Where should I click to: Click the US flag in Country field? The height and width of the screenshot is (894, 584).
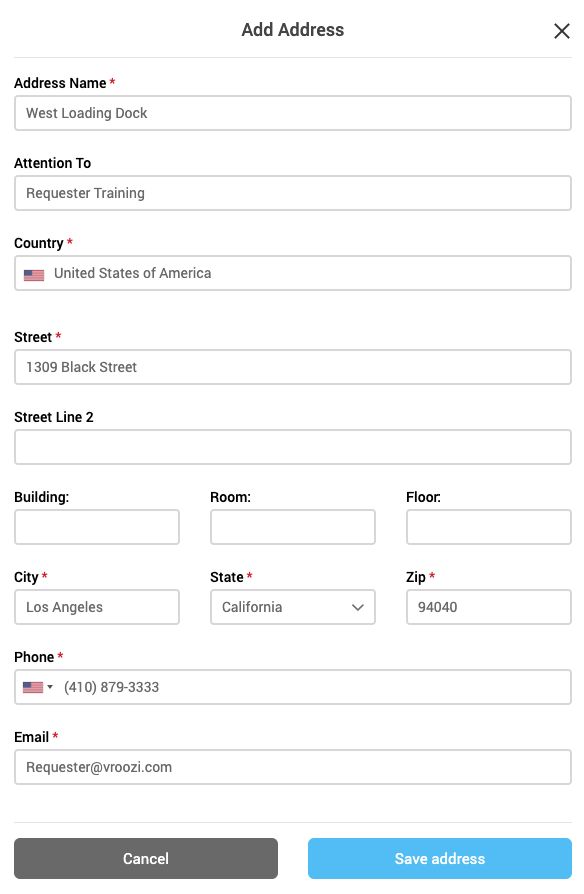click(34, 275)
